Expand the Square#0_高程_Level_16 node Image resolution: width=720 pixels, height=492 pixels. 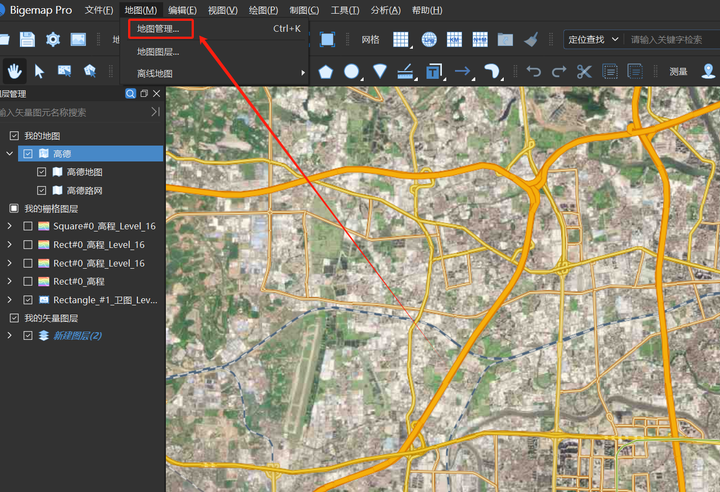10,226
